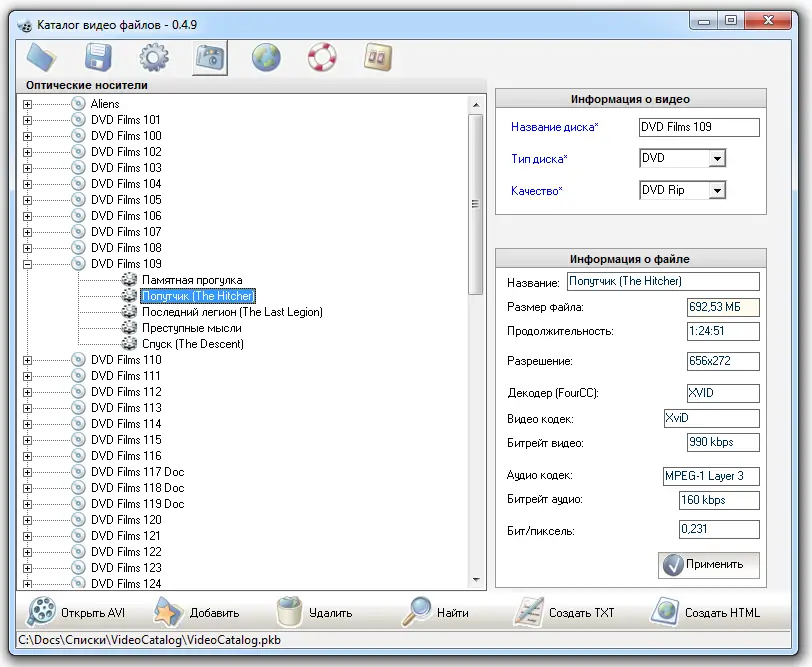
Task: Click the film reel icon of Преступные мысли
Action: 129,327
